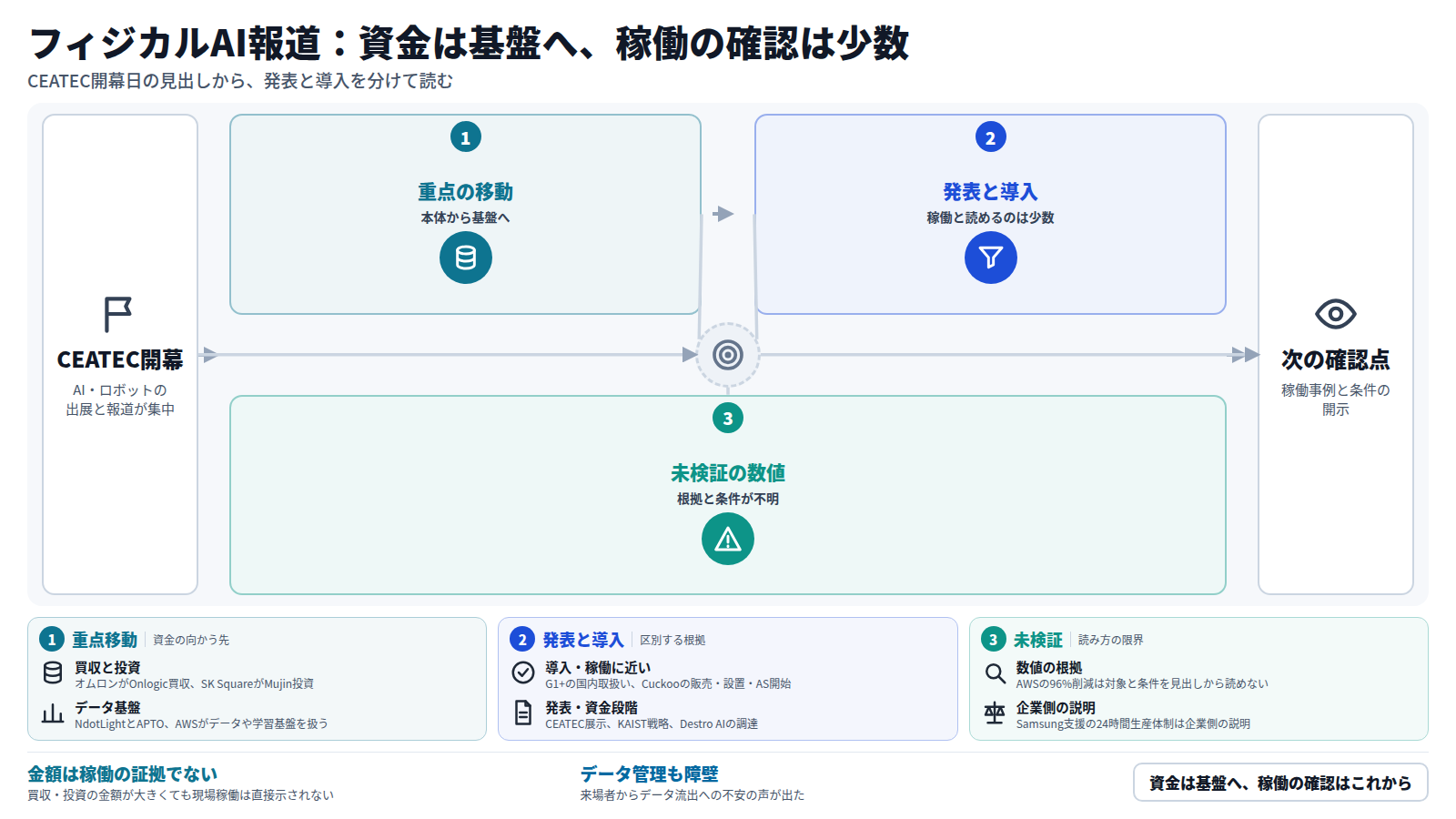1456x819 pixels.
Task: Click the label 区別する根拠
Action: (672, 640)
